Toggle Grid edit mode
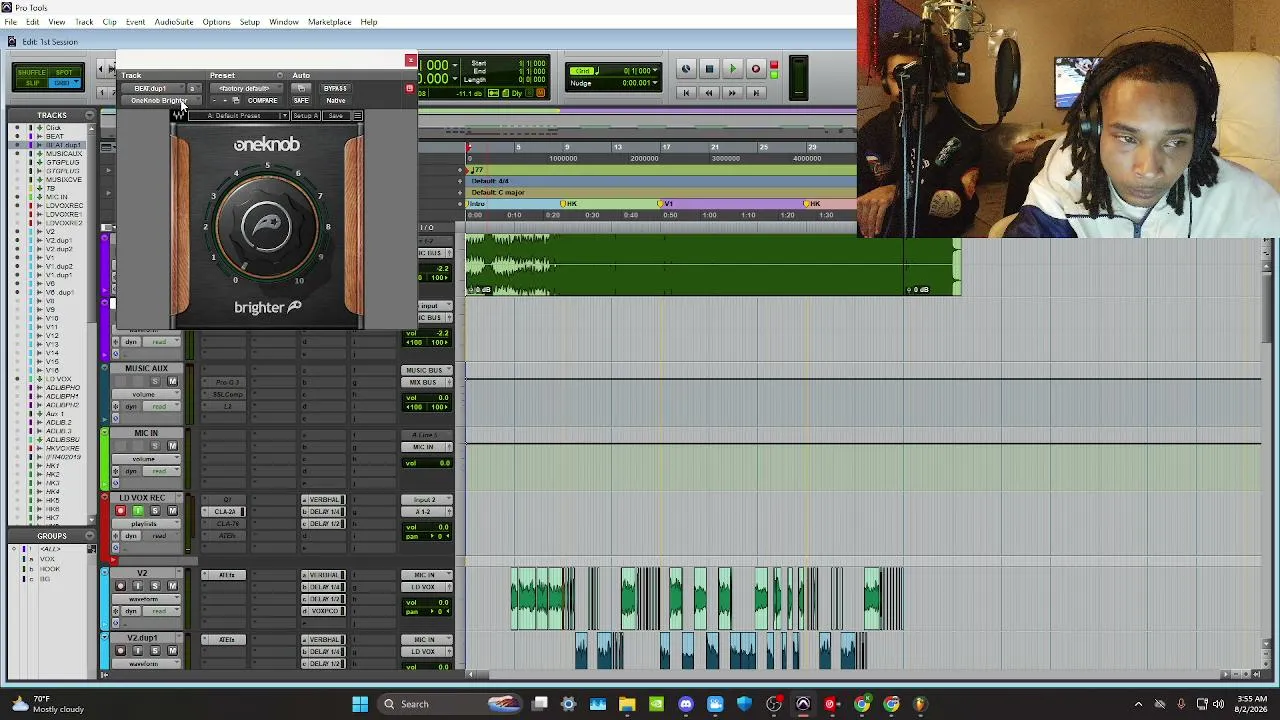 tap(64, 83)
